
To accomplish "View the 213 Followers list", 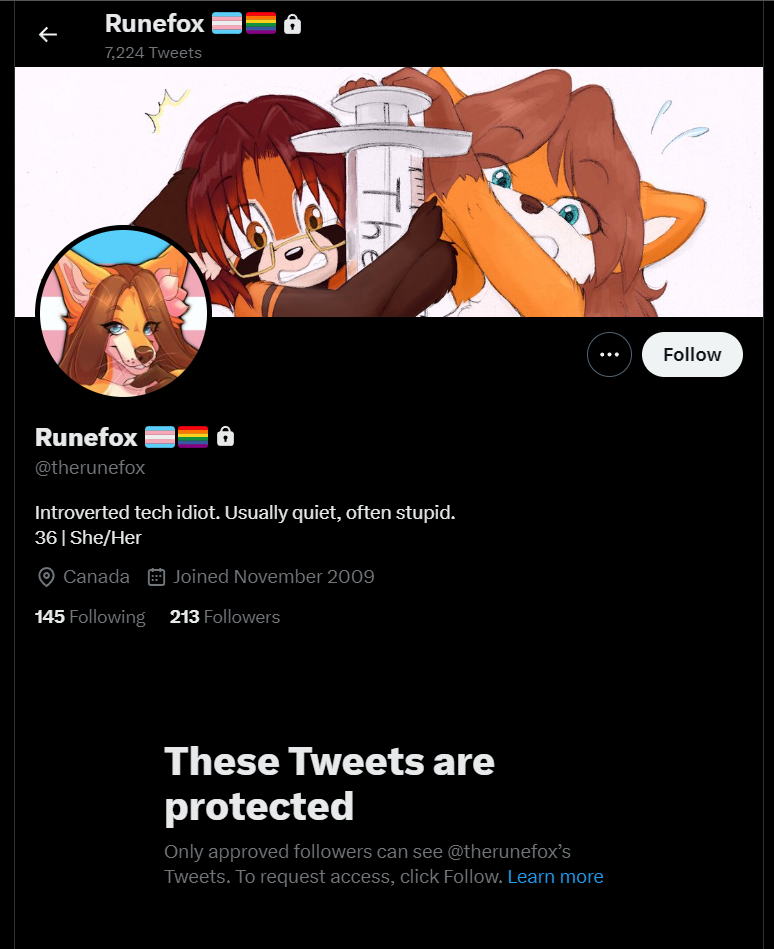I will pos(225,617).
